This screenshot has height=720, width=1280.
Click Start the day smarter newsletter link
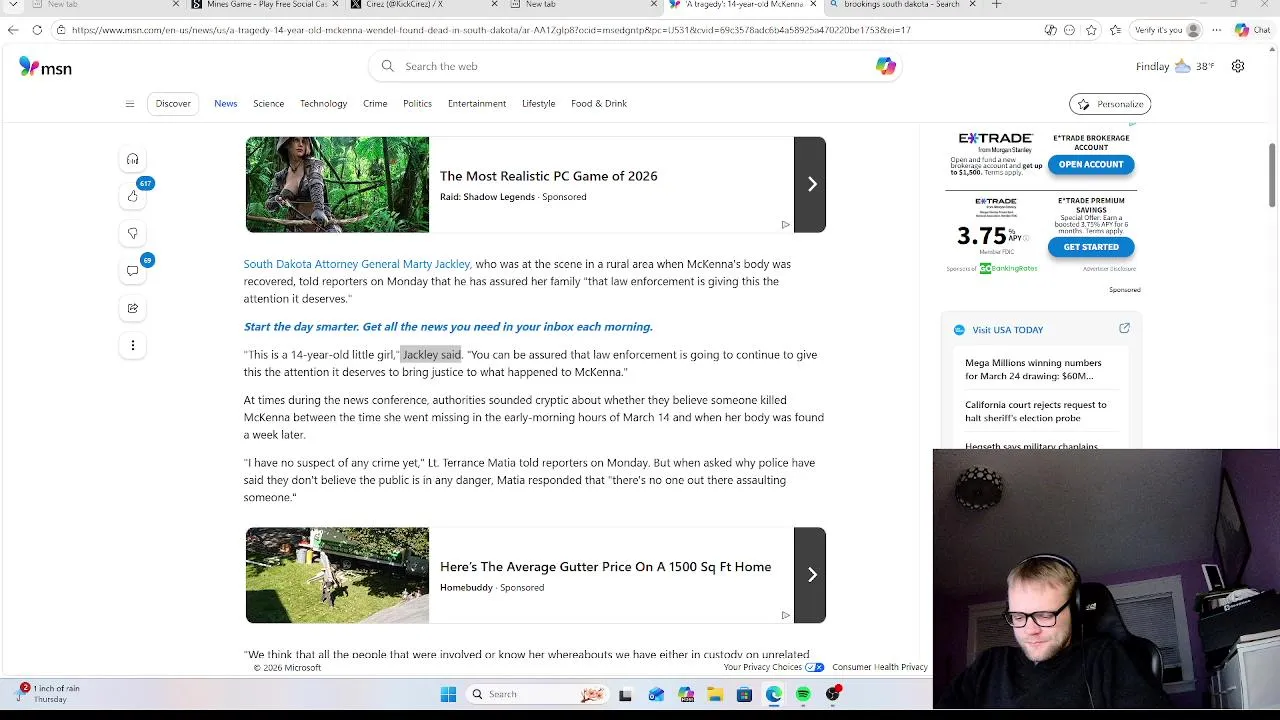coord(448,327)
